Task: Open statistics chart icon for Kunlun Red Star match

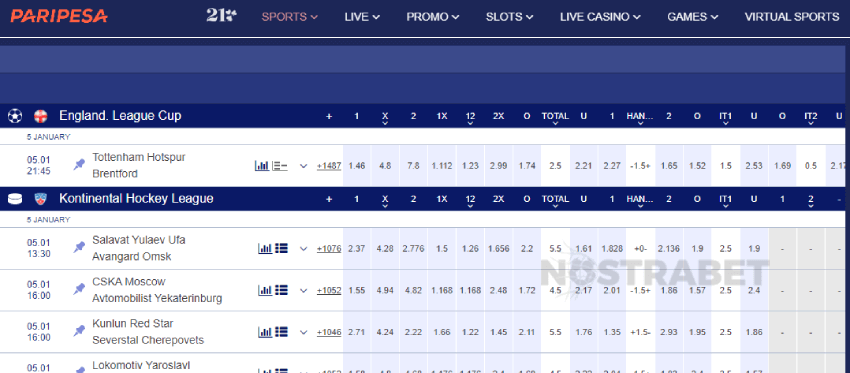Action: point(265,332)
